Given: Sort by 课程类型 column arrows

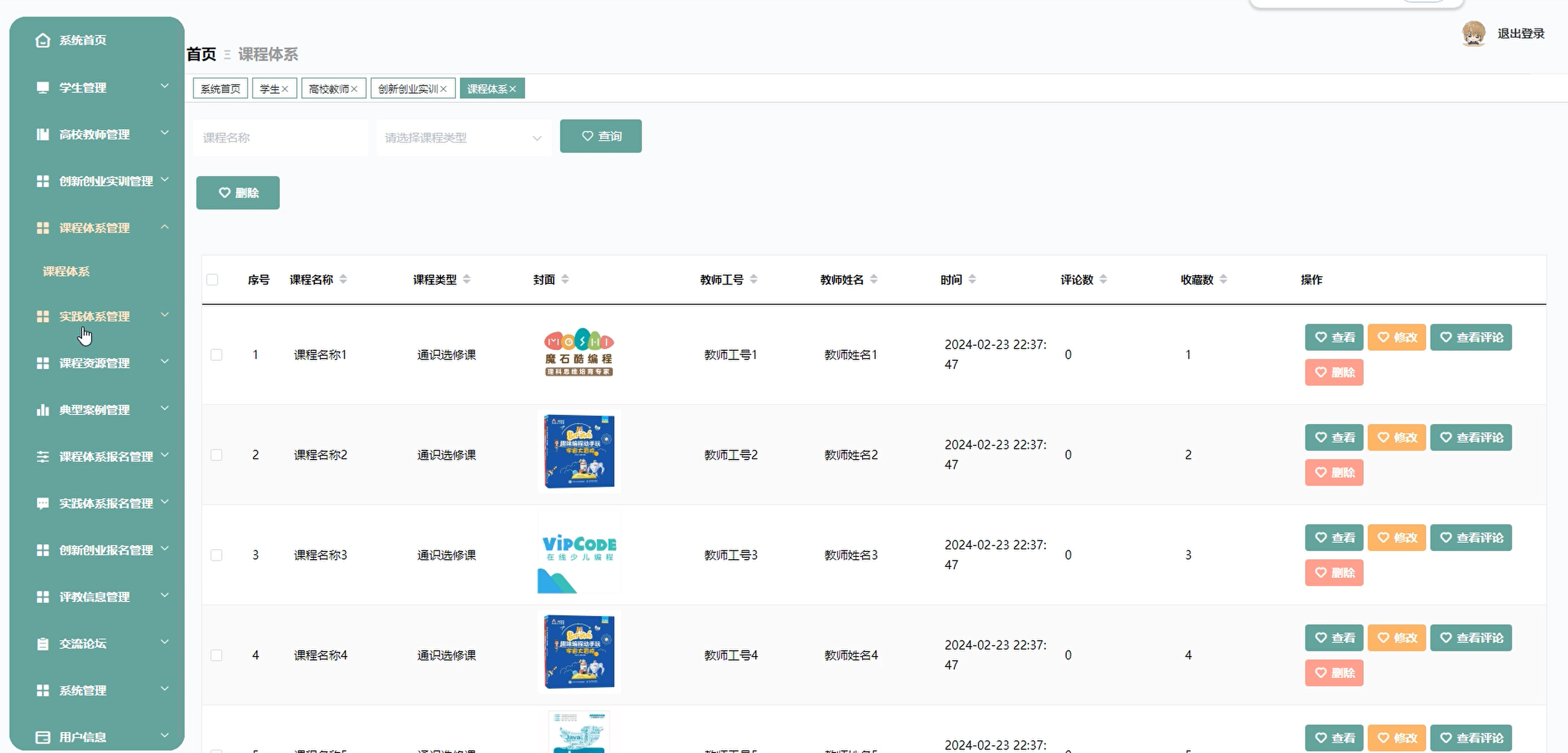Looking at the screenshot, I should (467, 280).
